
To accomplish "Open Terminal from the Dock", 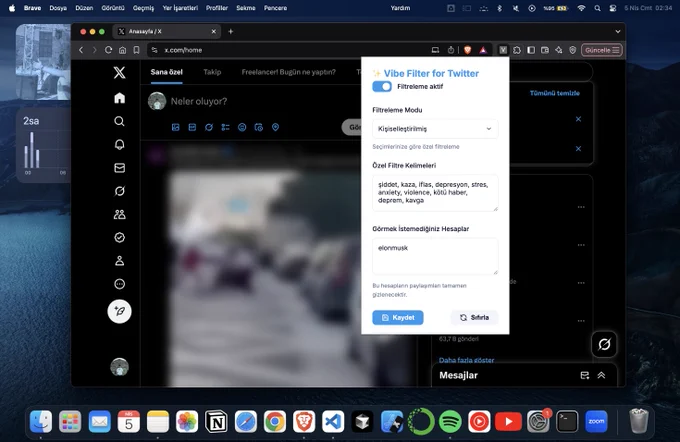I will click(x=567, y=421).
